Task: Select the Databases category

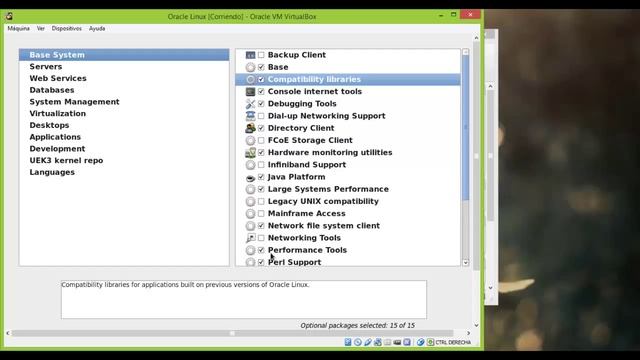Action: pyautogui.click(x=124, y=90)
